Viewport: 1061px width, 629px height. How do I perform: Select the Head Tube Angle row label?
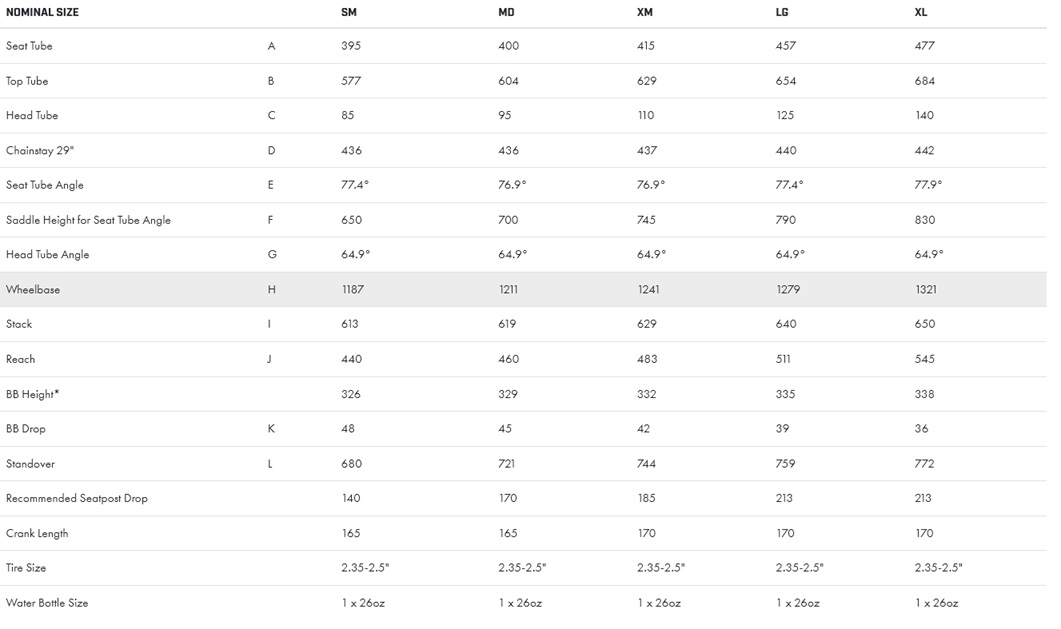(x=47, y=255)
